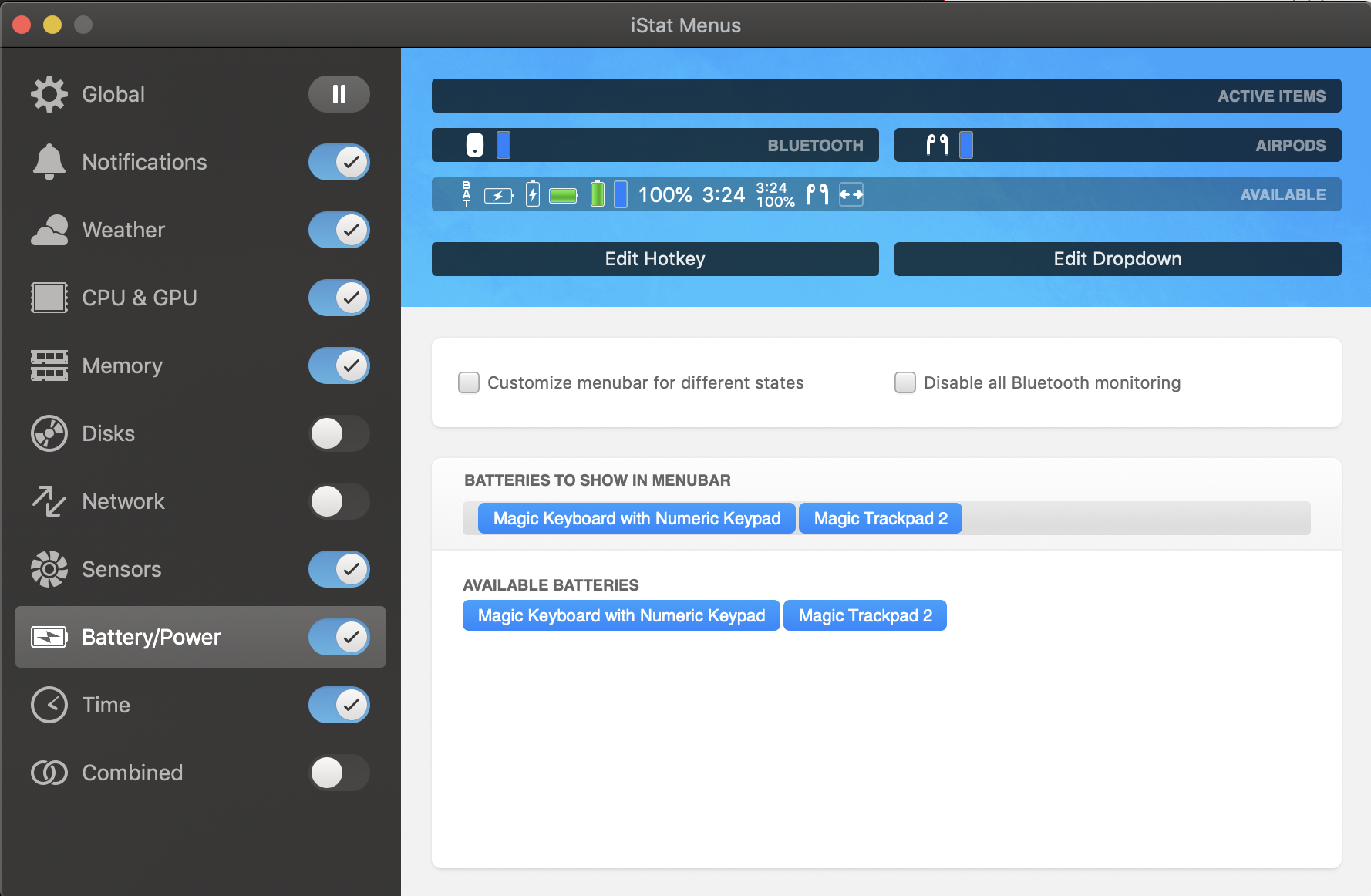Select Magic Keyboard chip in menubar batteries
The width and height of the screenshot is (1371, 896).
pyautogui.click(x=637, y=518)
